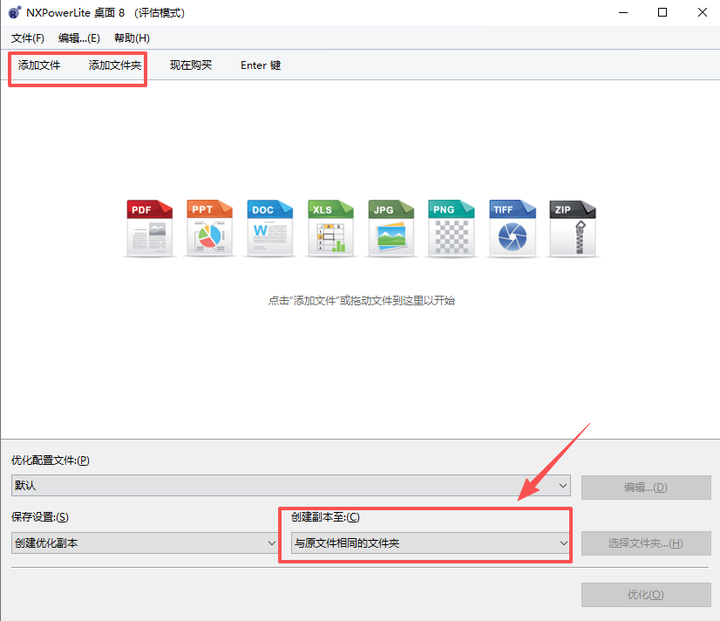
Task: Click the JPG file type icon
Action: (x=391, y=228)
